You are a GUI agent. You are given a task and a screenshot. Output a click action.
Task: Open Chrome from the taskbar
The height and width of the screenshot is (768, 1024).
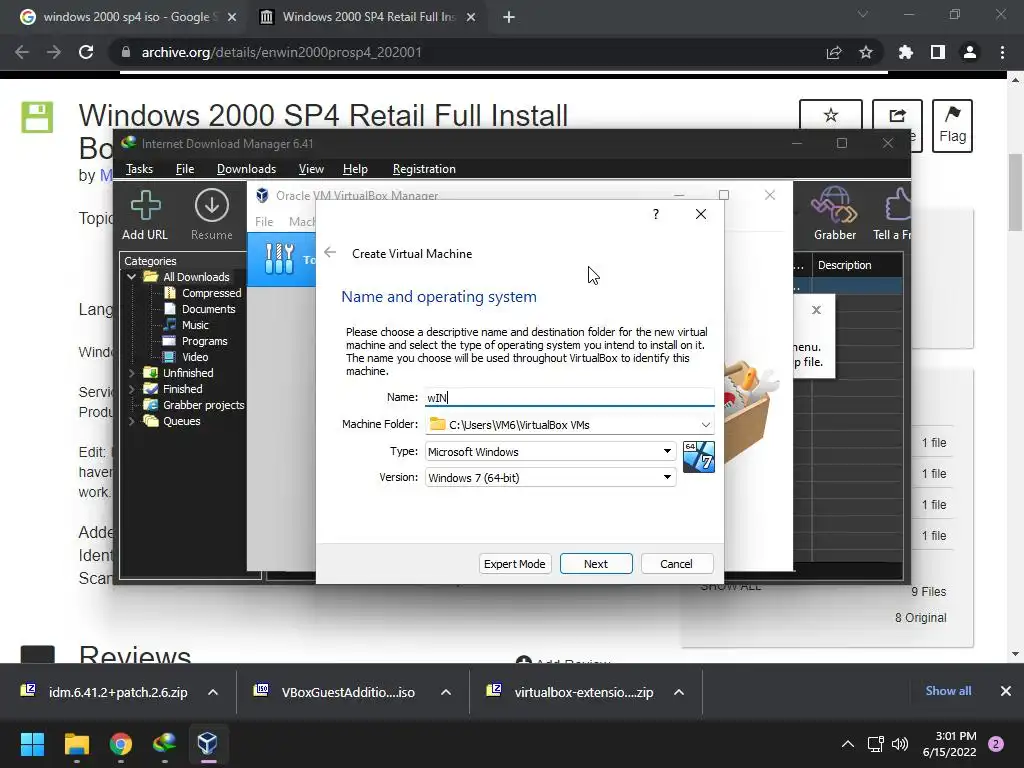120,744
